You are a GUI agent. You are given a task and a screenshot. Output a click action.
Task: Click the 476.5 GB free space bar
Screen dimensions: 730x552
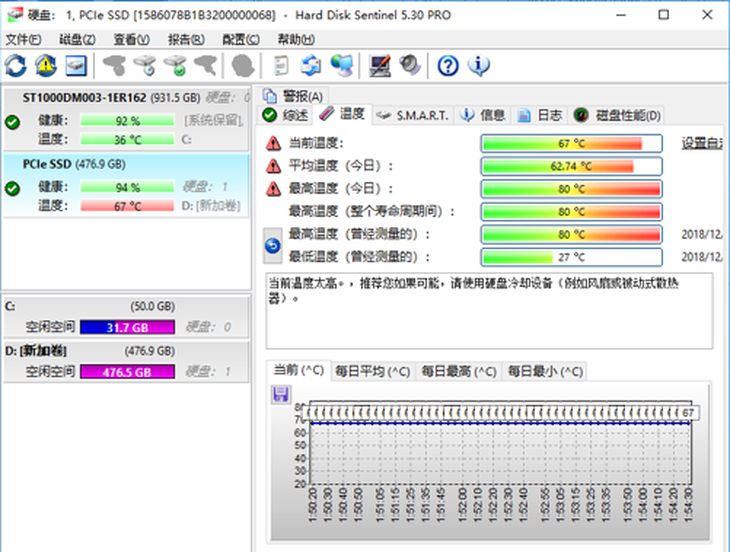point(128,372)
